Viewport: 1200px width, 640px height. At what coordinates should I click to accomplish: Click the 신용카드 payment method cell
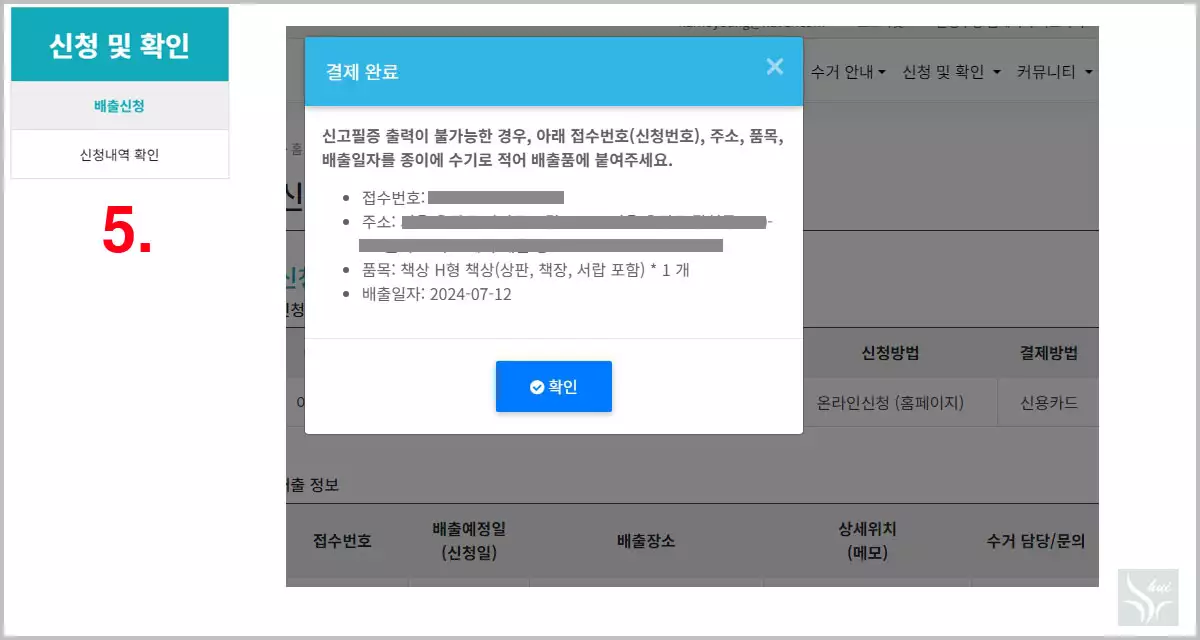pyautogui.click(x=1048, y=402)
